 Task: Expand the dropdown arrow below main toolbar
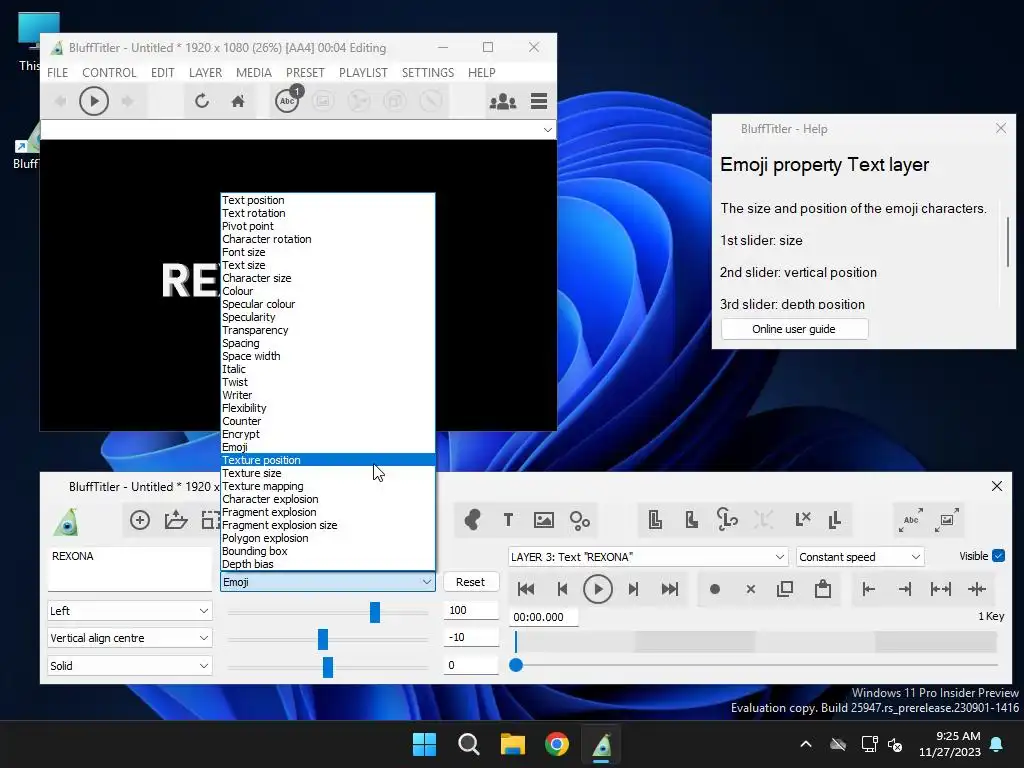tap(547, 129)
